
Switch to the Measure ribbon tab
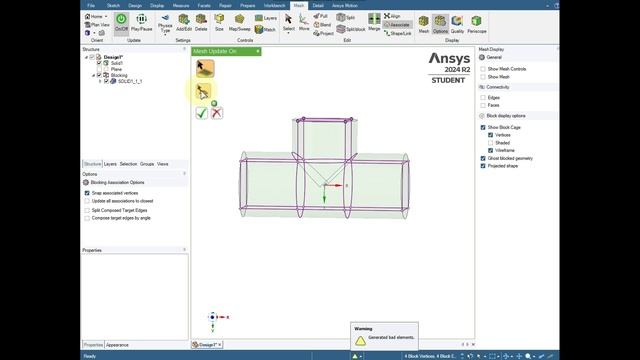pos(180,6)
